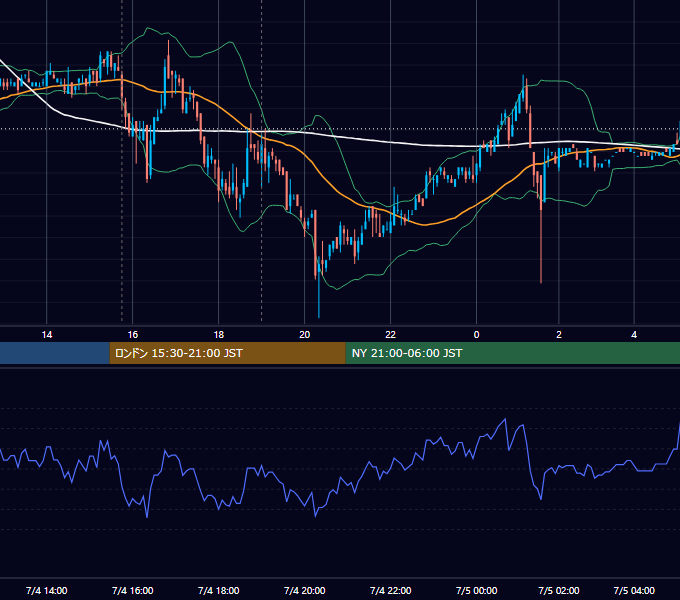Click the time axis label 14

pyautogui.click(x=46, y=334)
